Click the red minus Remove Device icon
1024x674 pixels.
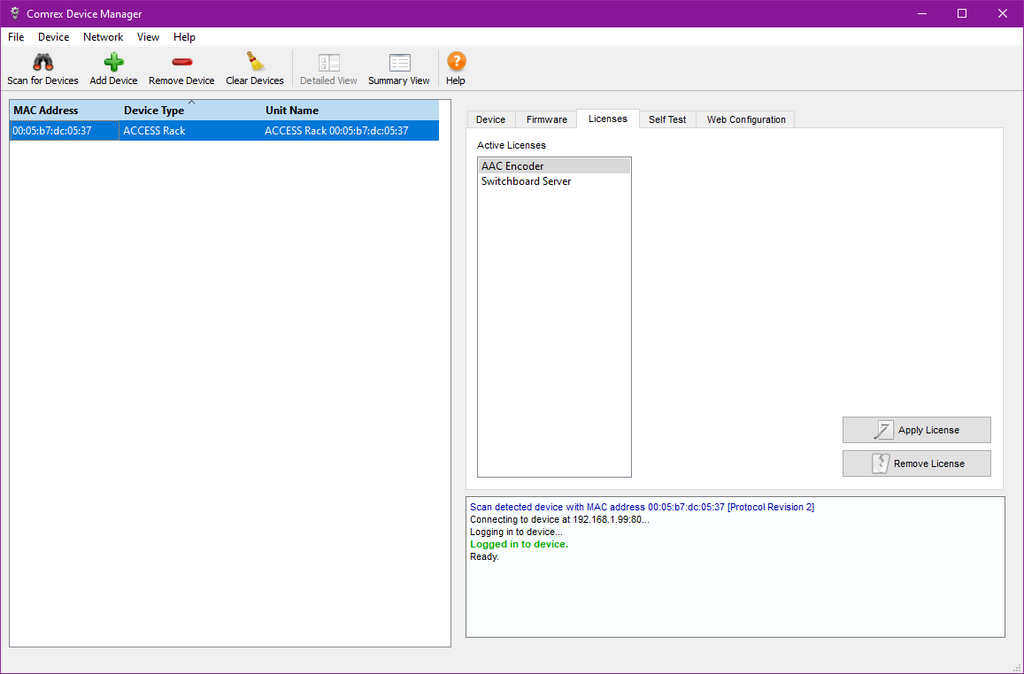pyautogui.click(x=181, y=63)
